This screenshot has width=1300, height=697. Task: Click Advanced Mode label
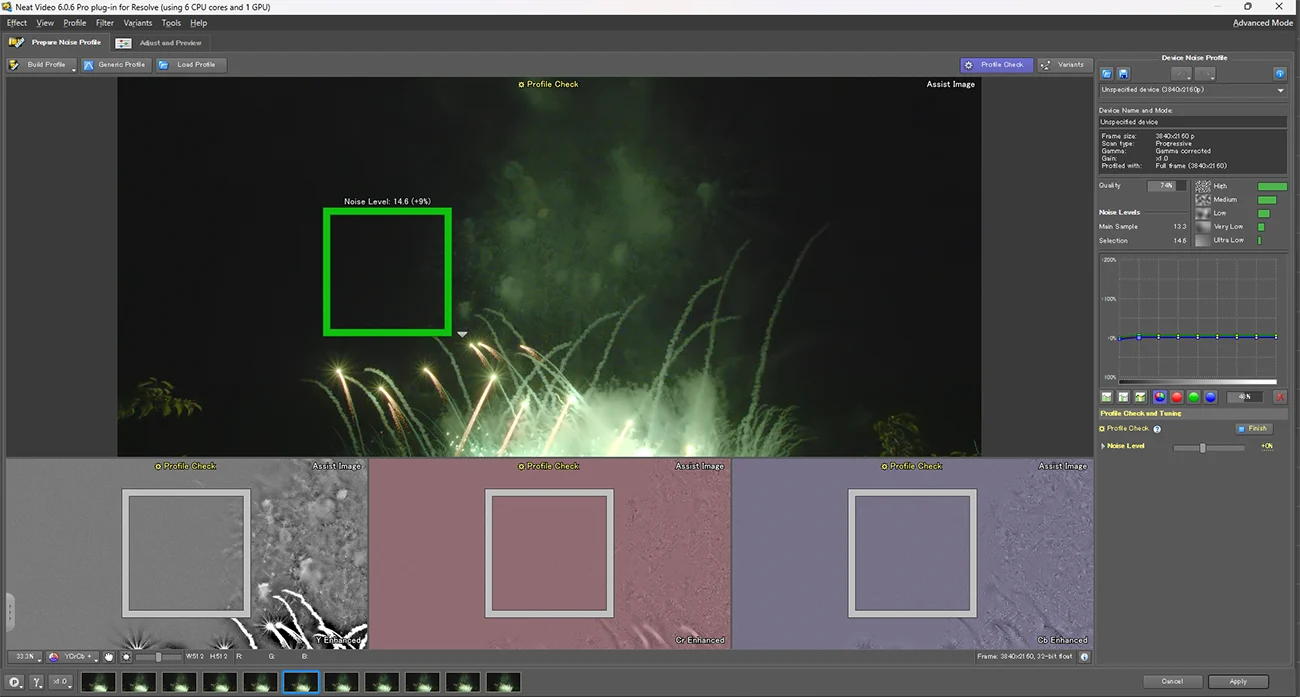pos(1263,23)
